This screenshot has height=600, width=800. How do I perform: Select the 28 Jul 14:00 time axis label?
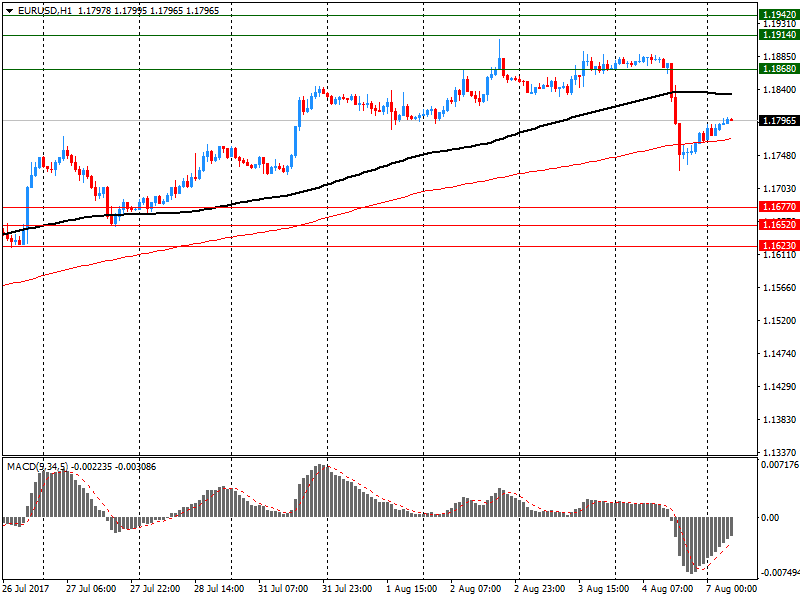click(219, 589)
